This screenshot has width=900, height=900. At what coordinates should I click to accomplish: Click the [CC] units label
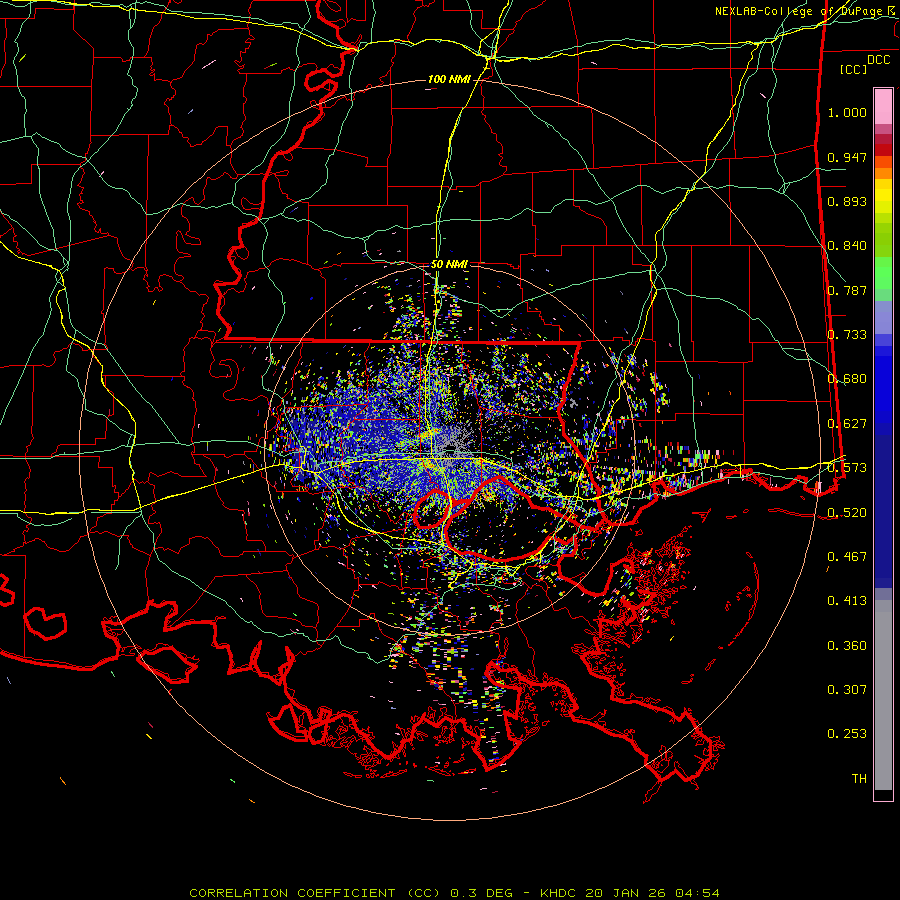point(853,69)
